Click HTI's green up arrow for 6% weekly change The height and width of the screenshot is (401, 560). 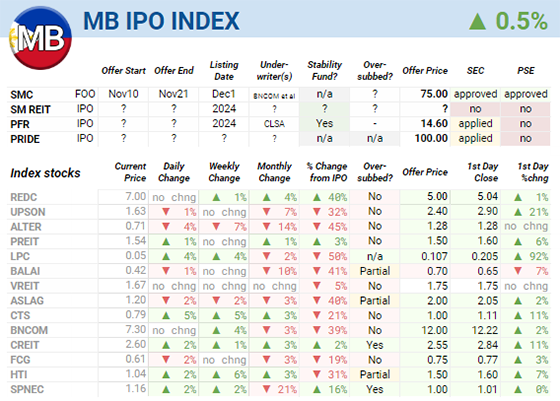tap(216, 375)
